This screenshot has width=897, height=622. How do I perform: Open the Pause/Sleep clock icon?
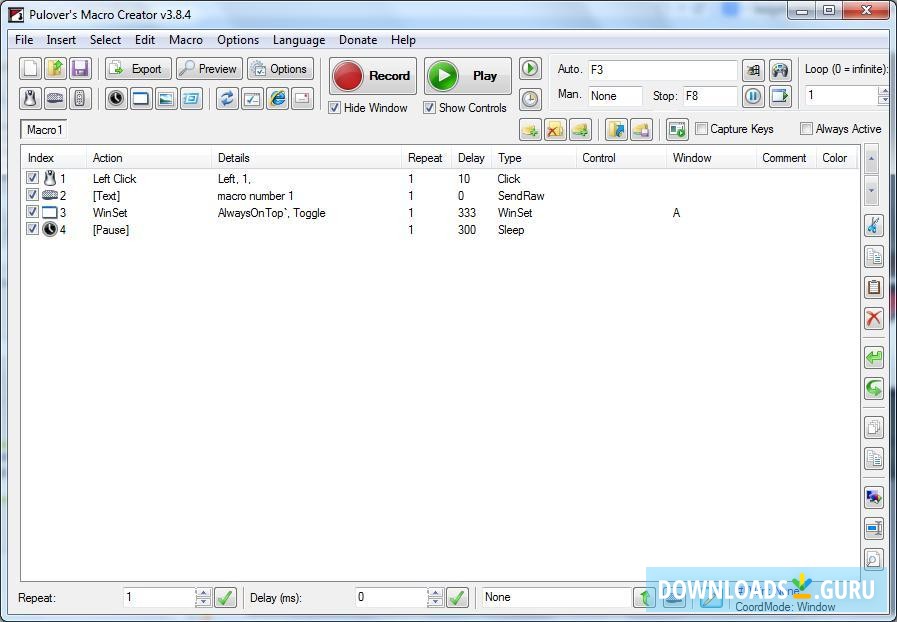(117, 98)
